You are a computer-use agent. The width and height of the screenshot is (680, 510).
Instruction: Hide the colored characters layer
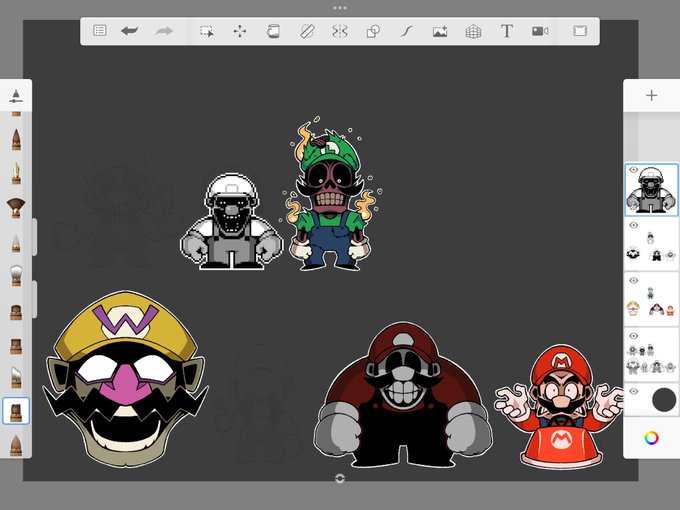pyautogui.click(x=633, y=281)
